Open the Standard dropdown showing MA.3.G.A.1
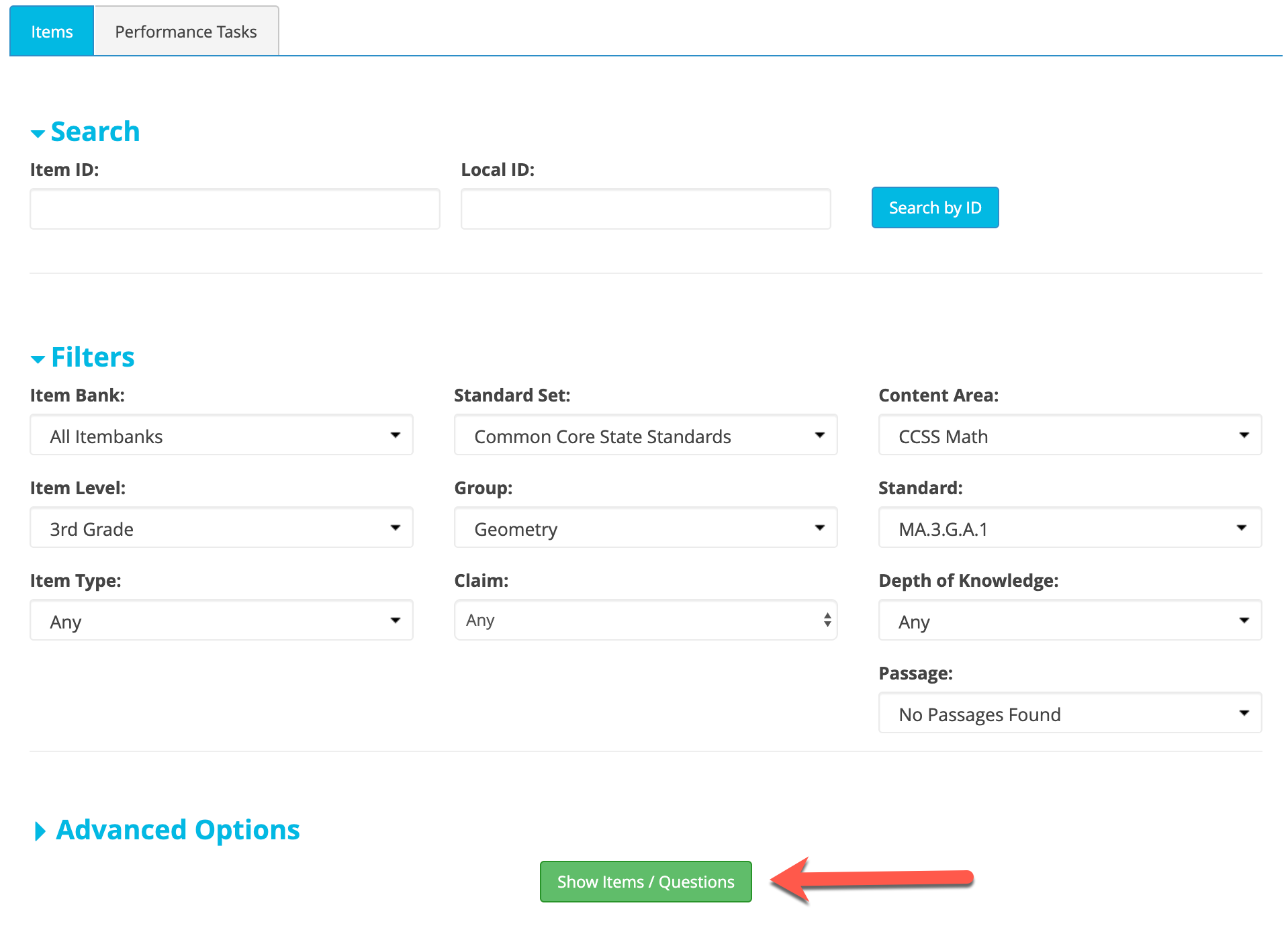Screen dimensions: 1288x932 coord(1070,528)
